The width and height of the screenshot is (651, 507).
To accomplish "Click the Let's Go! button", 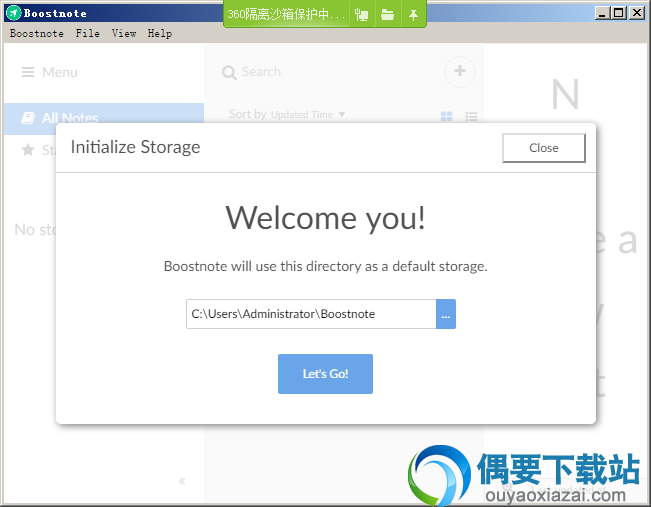I will click(325, 374).
